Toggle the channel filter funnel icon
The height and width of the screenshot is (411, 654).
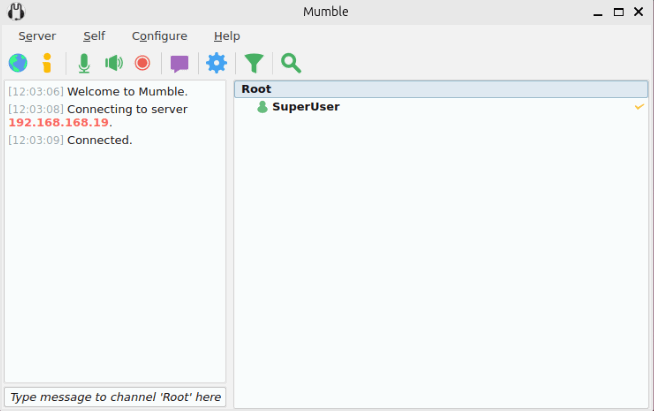(x=254, y=63)
